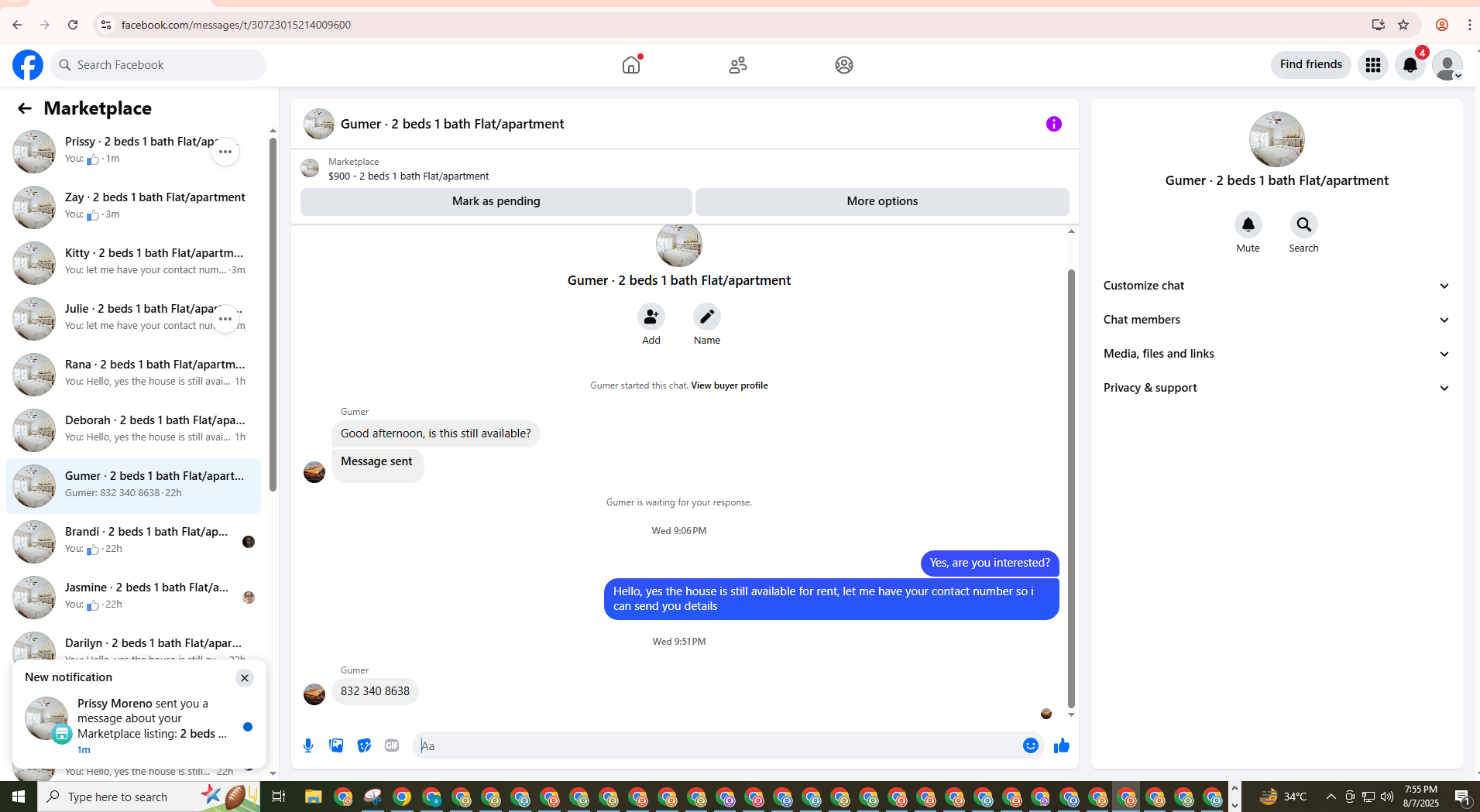Expand Privacy & support section
This screenshot has height=812, width=1480.
click(1277, 388)
